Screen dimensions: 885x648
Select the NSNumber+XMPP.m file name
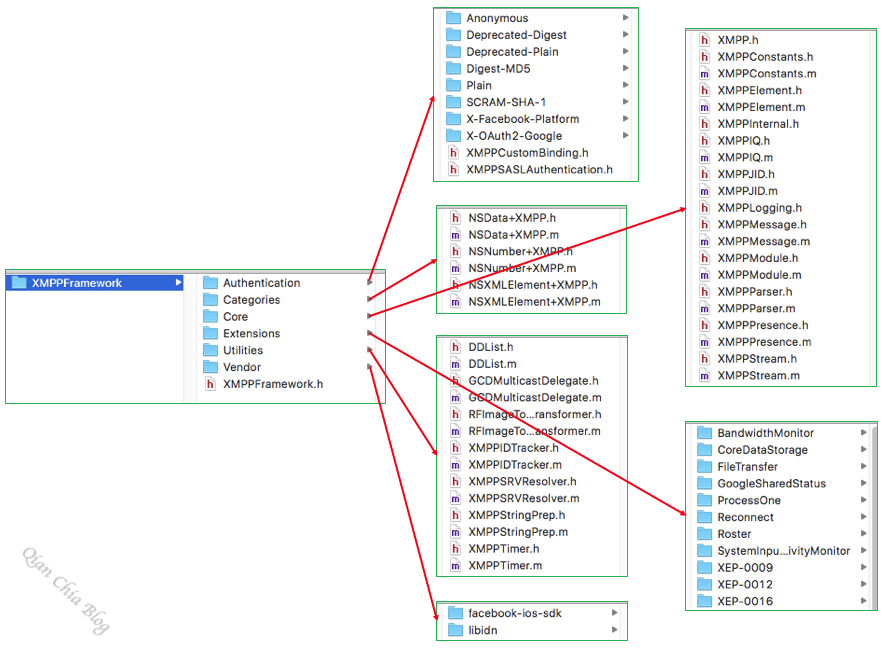click(x=522, y=268)
